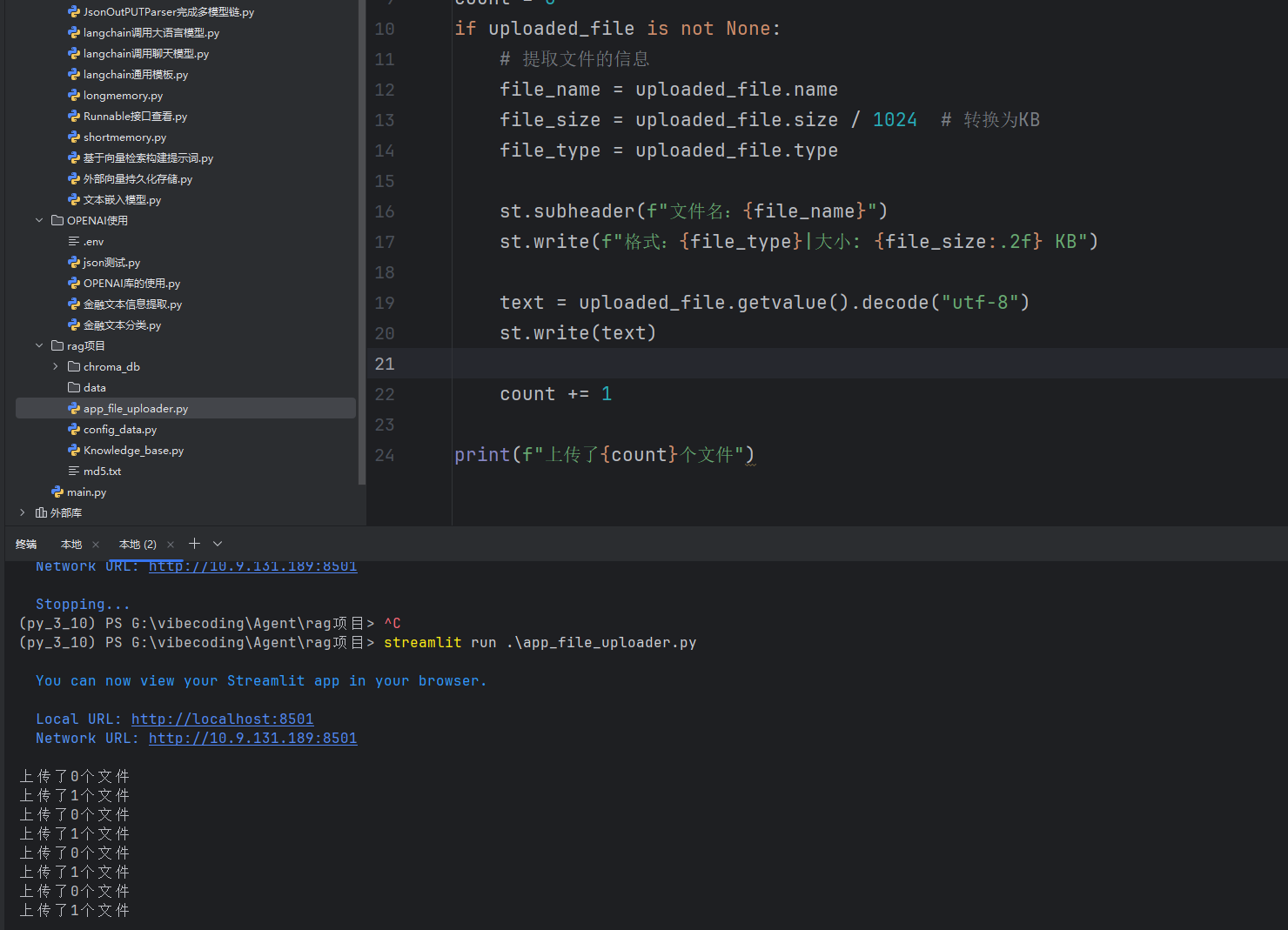Screen dimensions: 1288x930
Task: Close the 本地 (2) terminal tab
Action: click(x=171, y=545)
